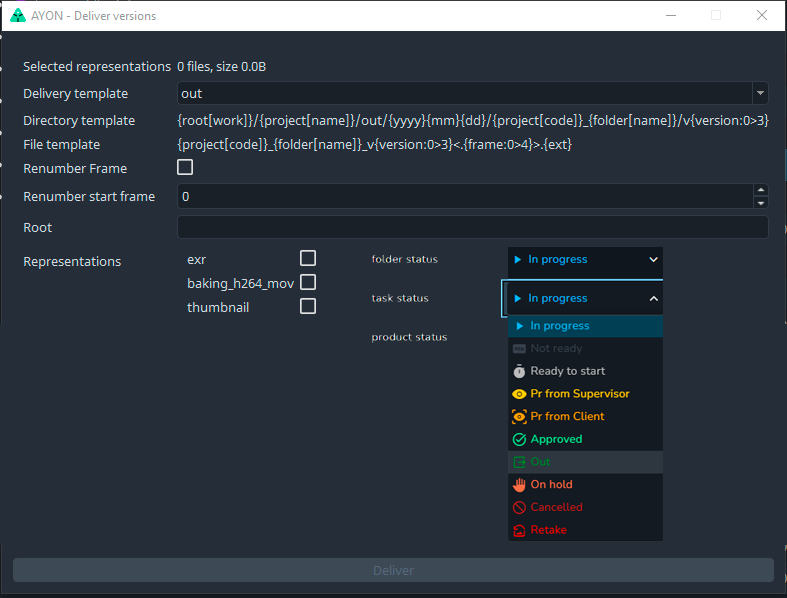Click the product status label
The image size is (787, 598).
click(x=409, y=337)
